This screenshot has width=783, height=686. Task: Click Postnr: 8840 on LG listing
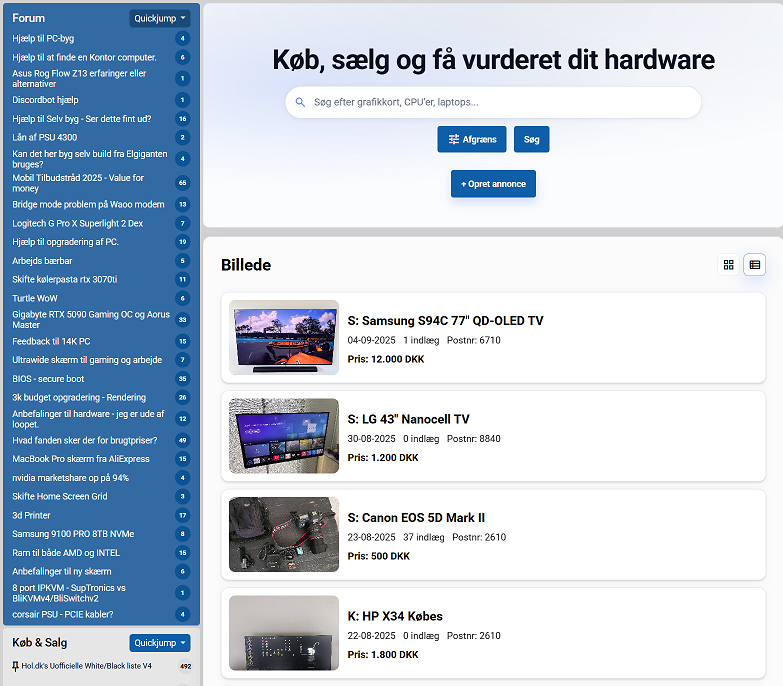coord(473,439)
